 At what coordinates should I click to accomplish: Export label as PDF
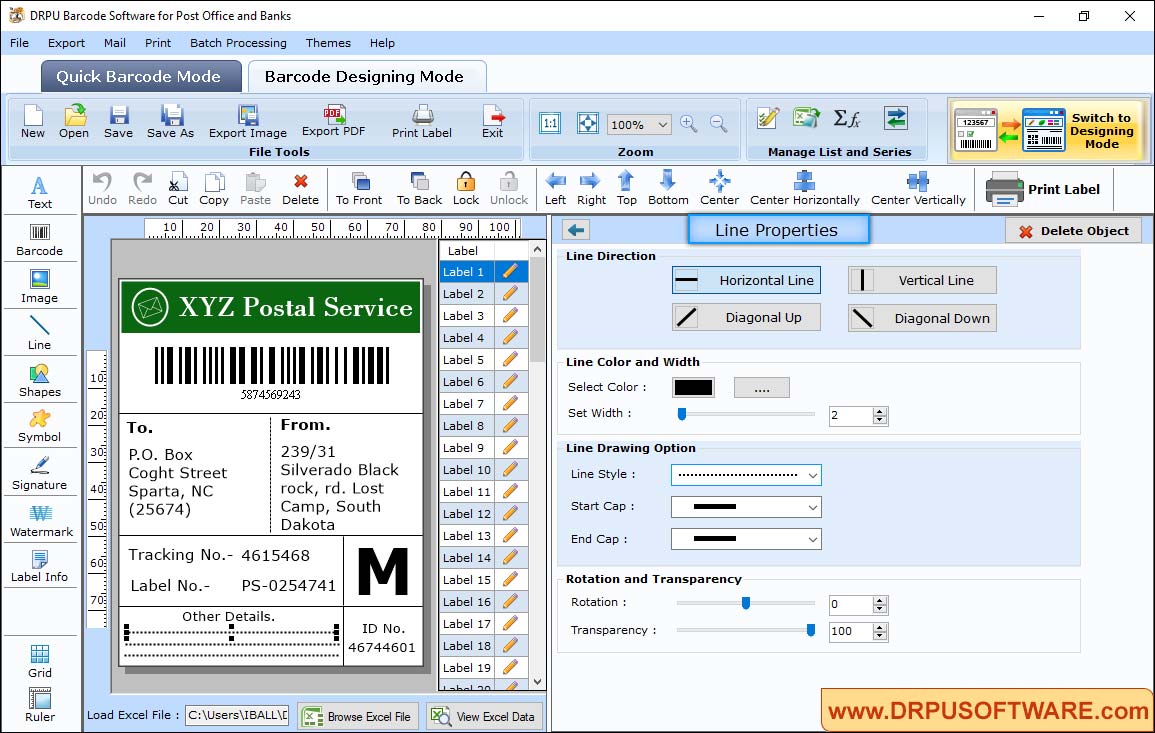point(334,121)
